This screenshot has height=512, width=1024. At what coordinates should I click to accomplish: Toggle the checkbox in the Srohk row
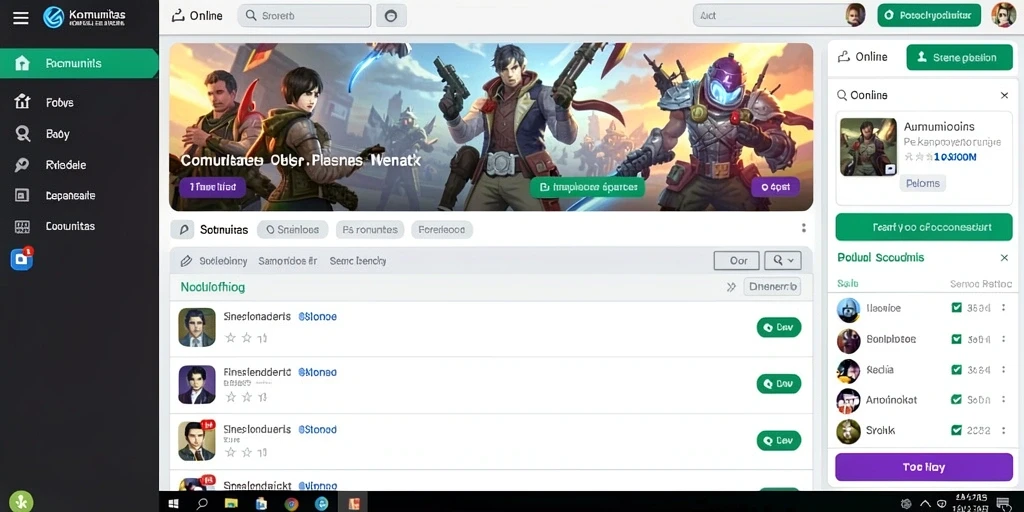click(x=956, y=430)
